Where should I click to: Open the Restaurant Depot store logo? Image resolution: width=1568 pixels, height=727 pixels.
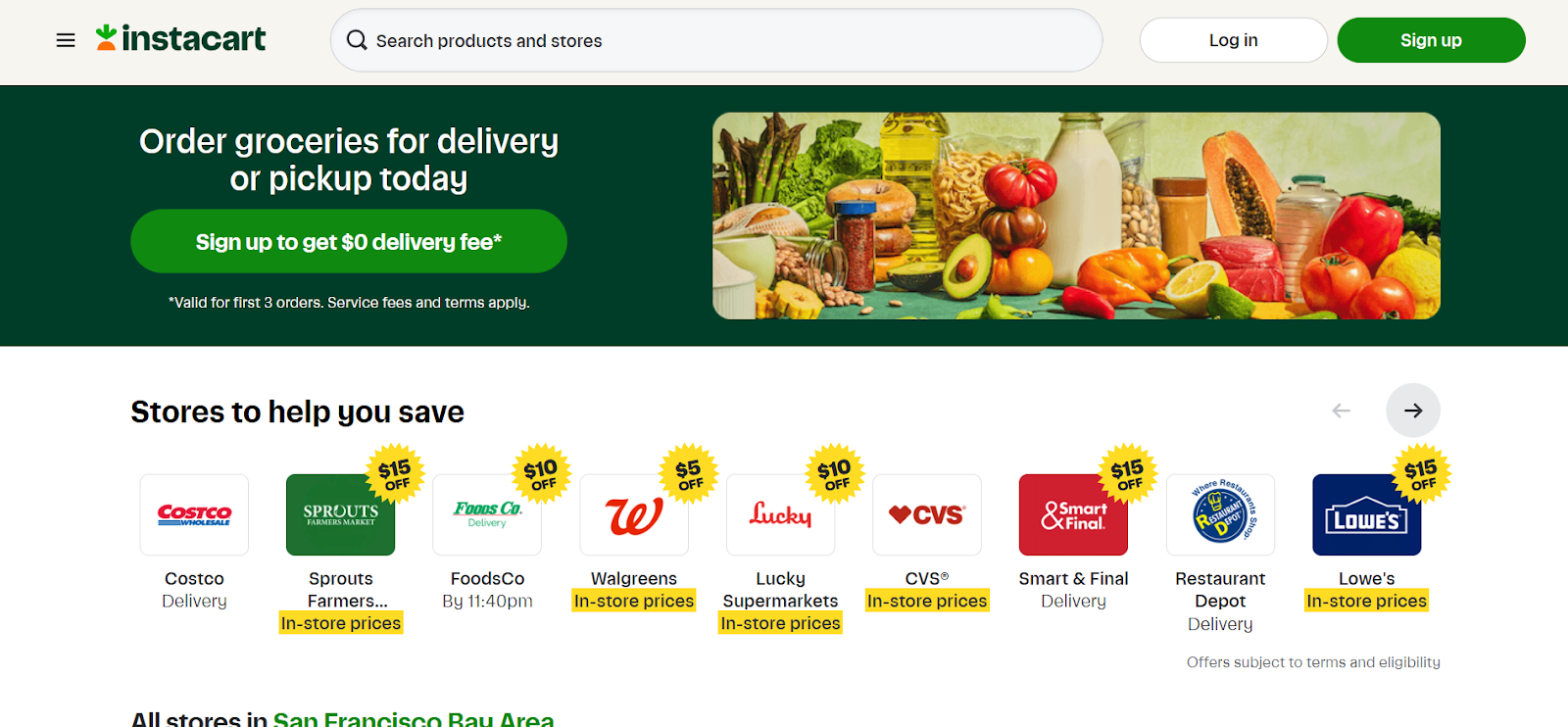coord(1220,514)
